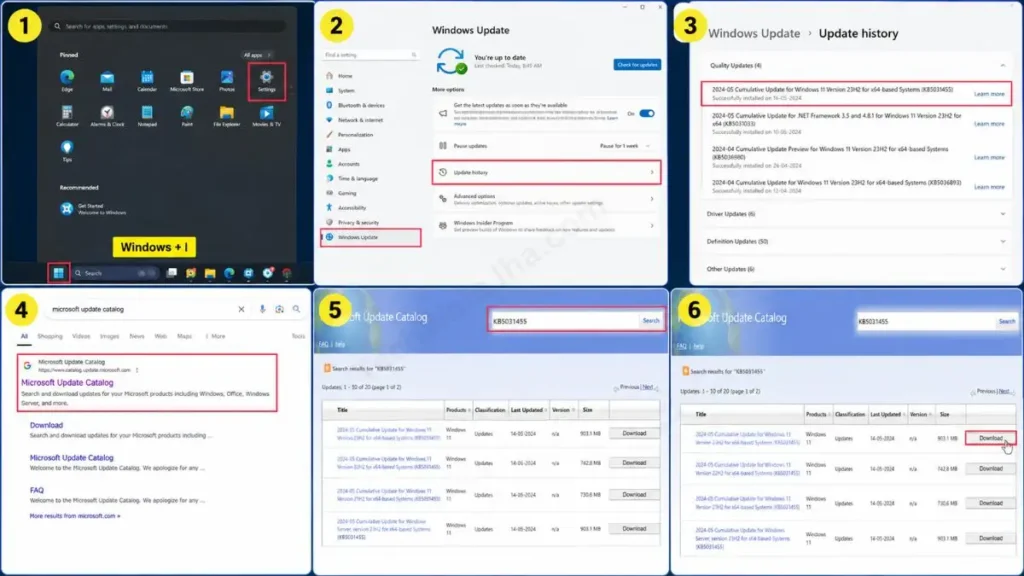The width and height of the screenshot is (1024, 576).
Task: Open the Mail app in Start menu
Action: (x=107, y=81)
